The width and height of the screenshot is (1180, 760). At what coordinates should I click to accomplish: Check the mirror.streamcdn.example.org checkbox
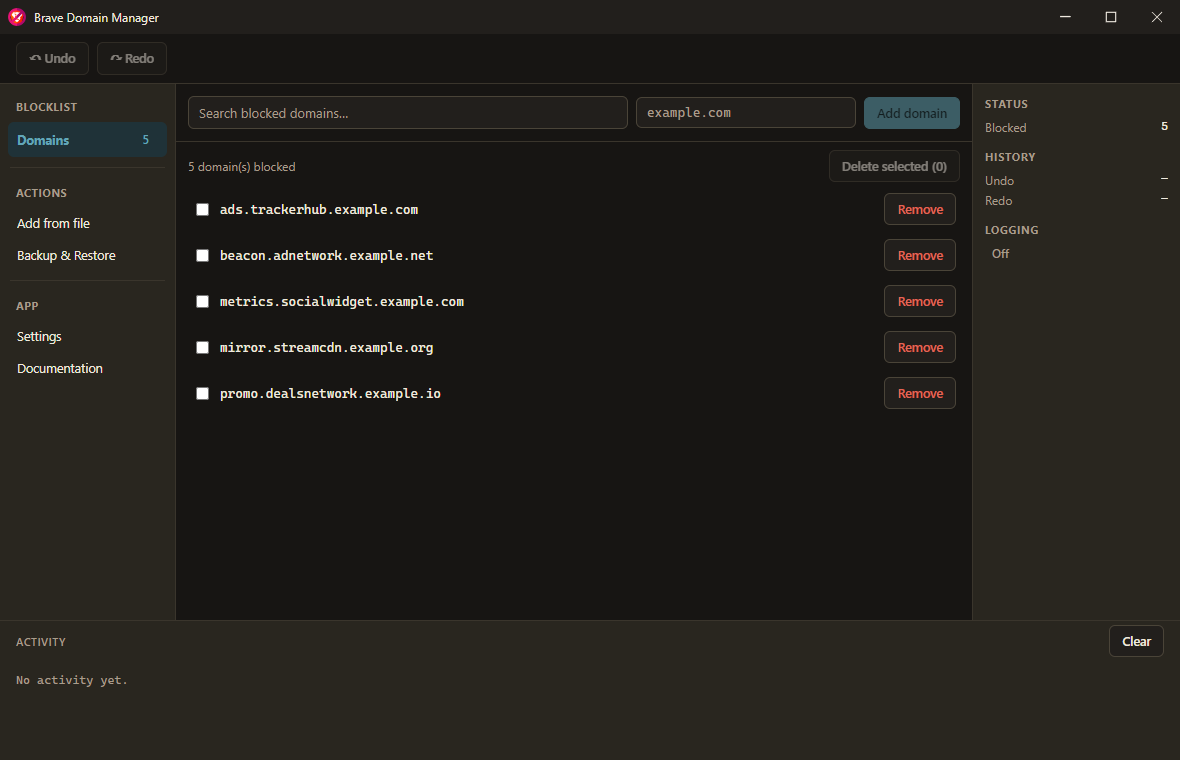point(202,348)
